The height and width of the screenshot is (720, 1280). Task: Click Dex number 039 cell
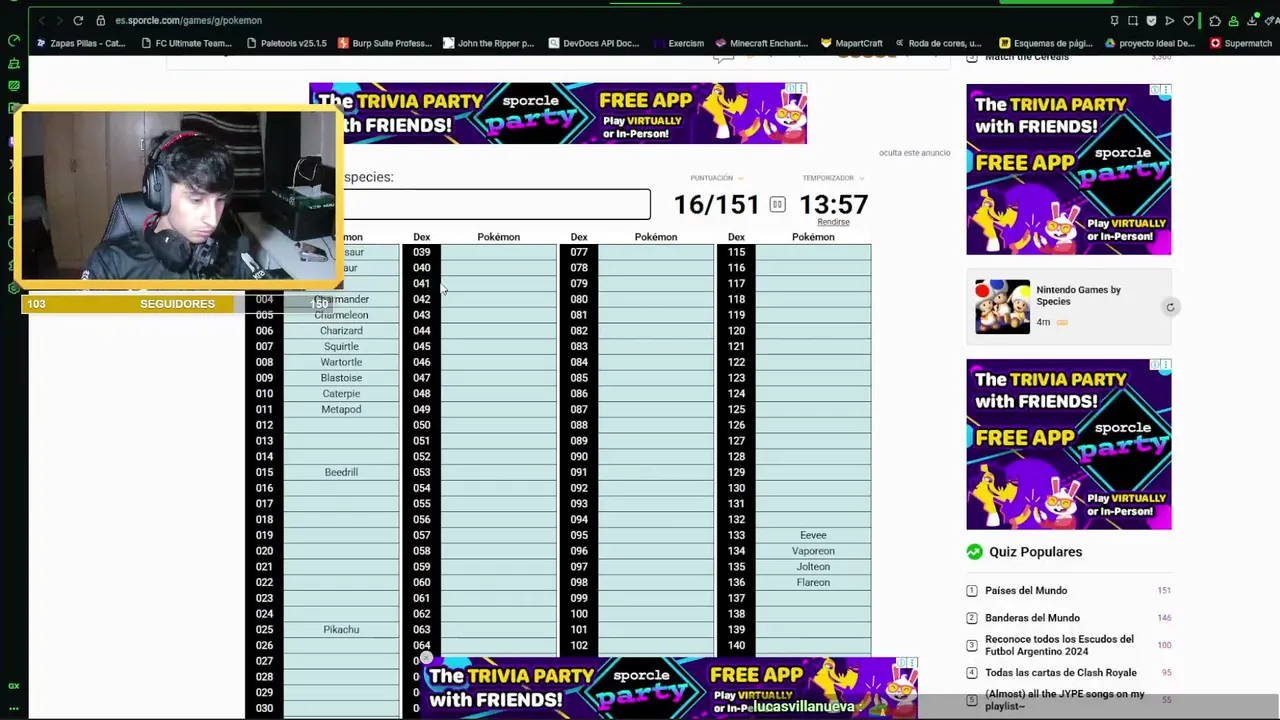pos(422,252)
